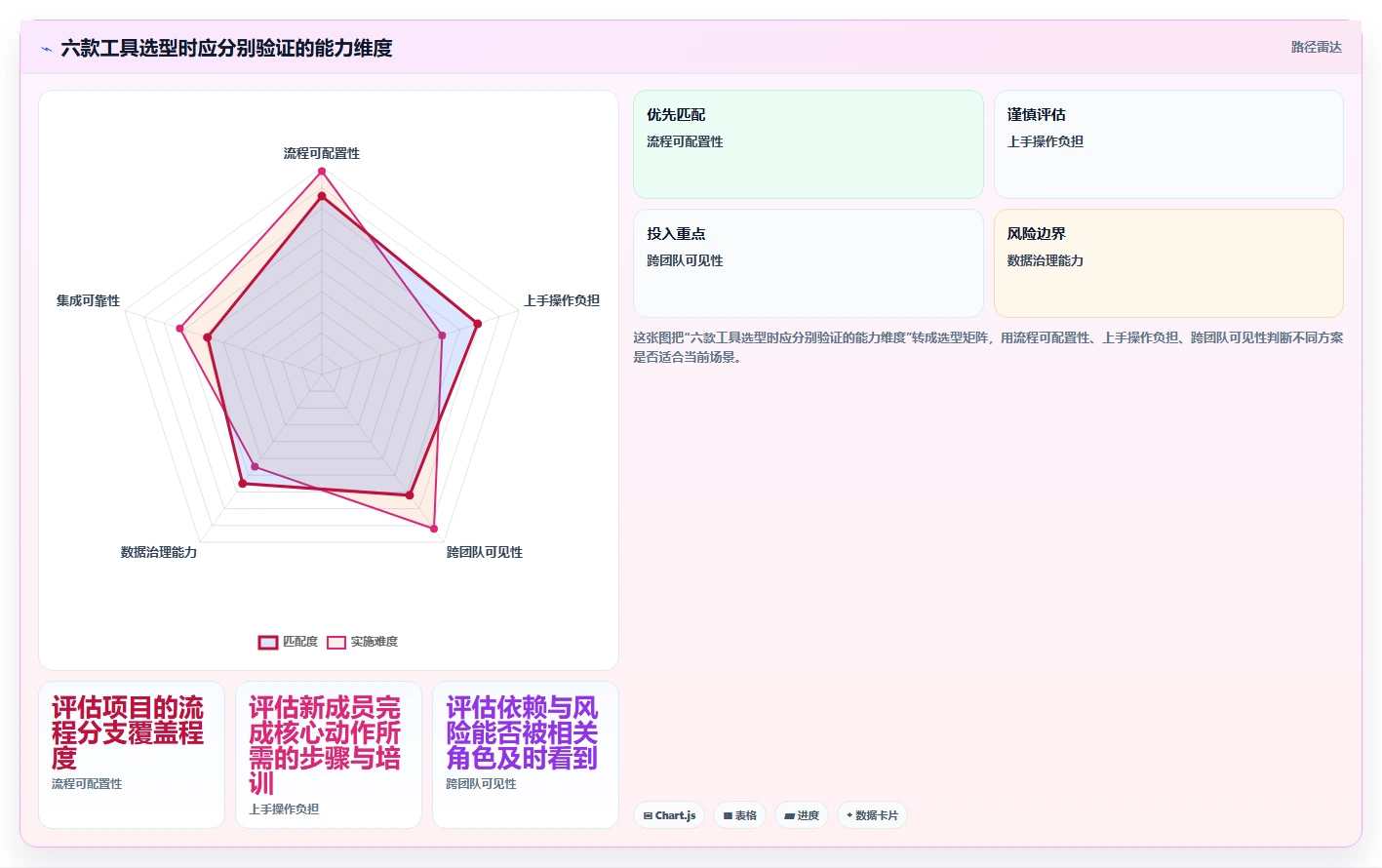Image resolution: width=1382 pixels, height=868 pixels.
Task: Click the 跨团队可见性 axis label on radar chart
Action: coord(485,552)
